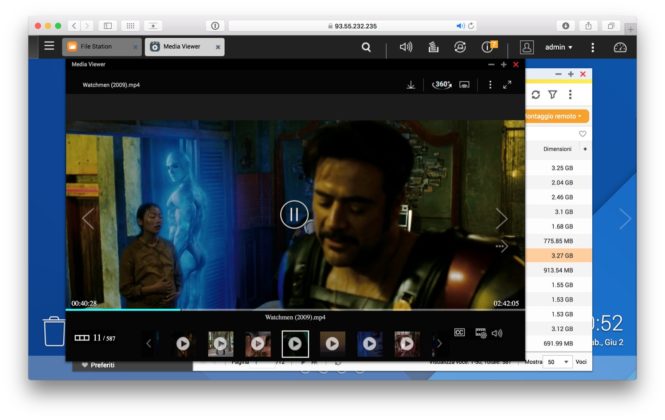Download the Watchmen video file
The height and width of the screenshot is (420, 665).
click(x=411, y=85)
